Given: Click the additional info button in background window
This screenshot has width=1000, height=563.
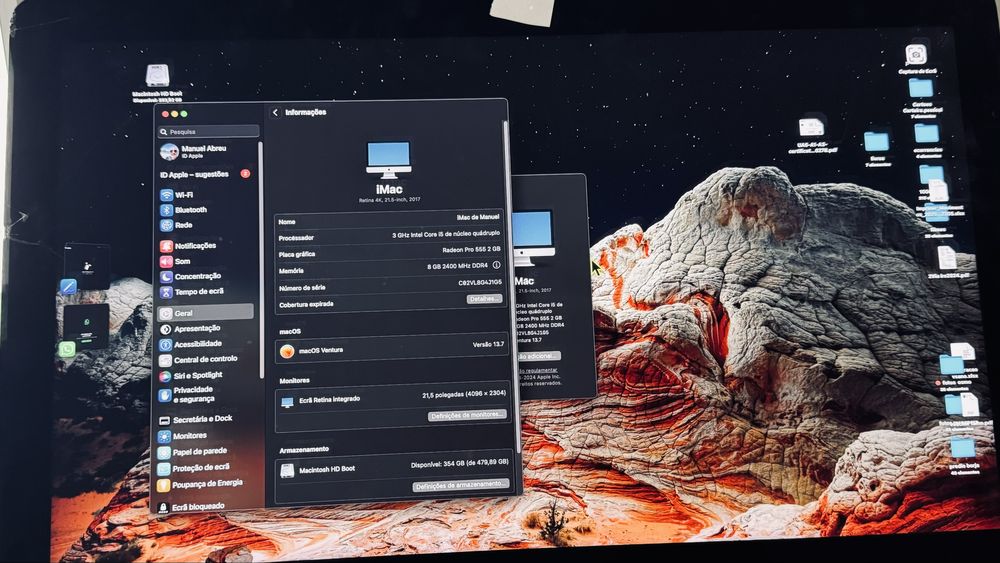Looking at the screenshot, I should point(539,356).
